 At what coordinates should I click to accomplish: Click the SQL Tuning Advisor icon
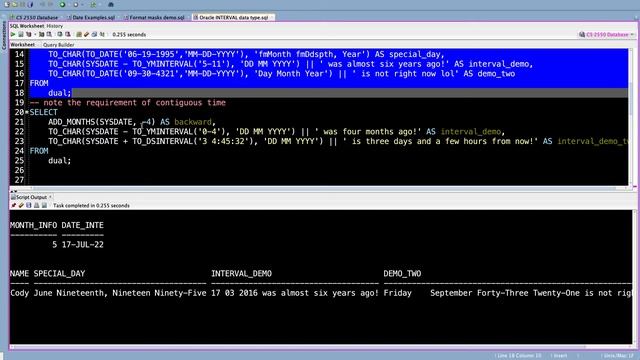coord(49,35)
